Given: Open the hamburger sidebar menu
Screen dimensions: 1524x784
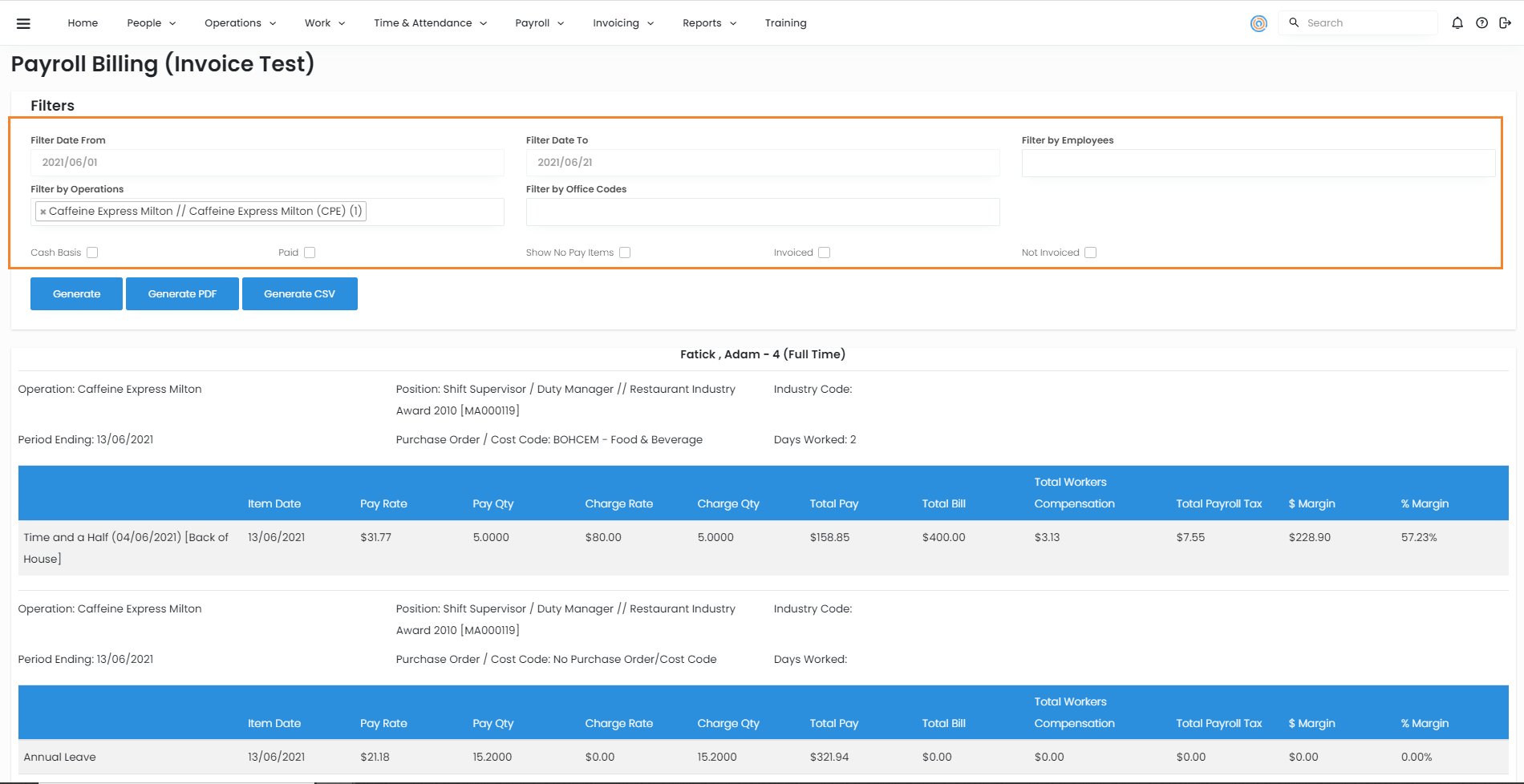Looking at the screenshot, I should click(x=23, y=23).
